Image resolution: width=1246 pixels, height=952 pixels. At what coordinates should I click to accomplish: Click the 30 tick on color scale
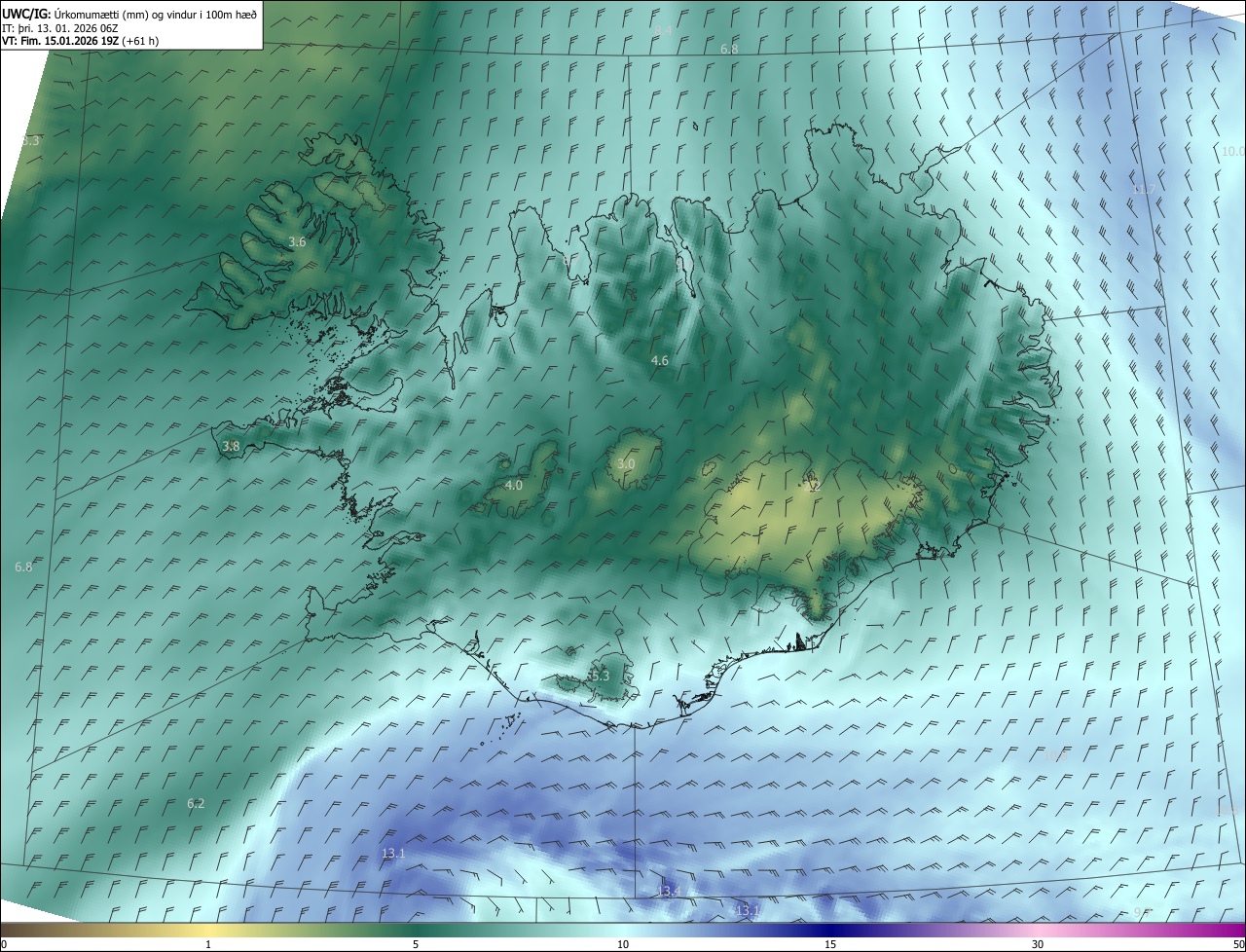pyautogui.click(x=1038, y=944)
